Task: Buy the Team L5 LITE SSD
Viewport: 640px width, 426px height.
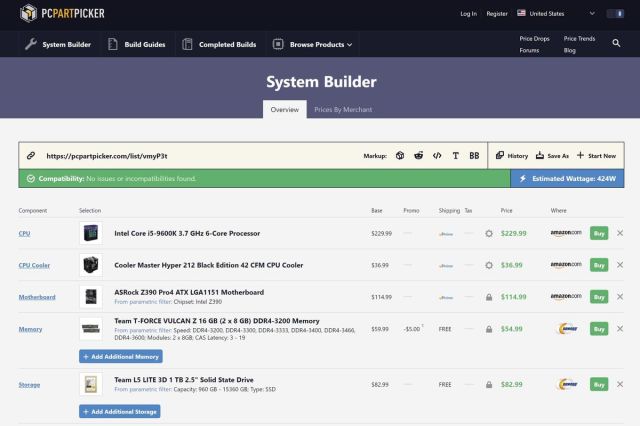Action: 599,384
